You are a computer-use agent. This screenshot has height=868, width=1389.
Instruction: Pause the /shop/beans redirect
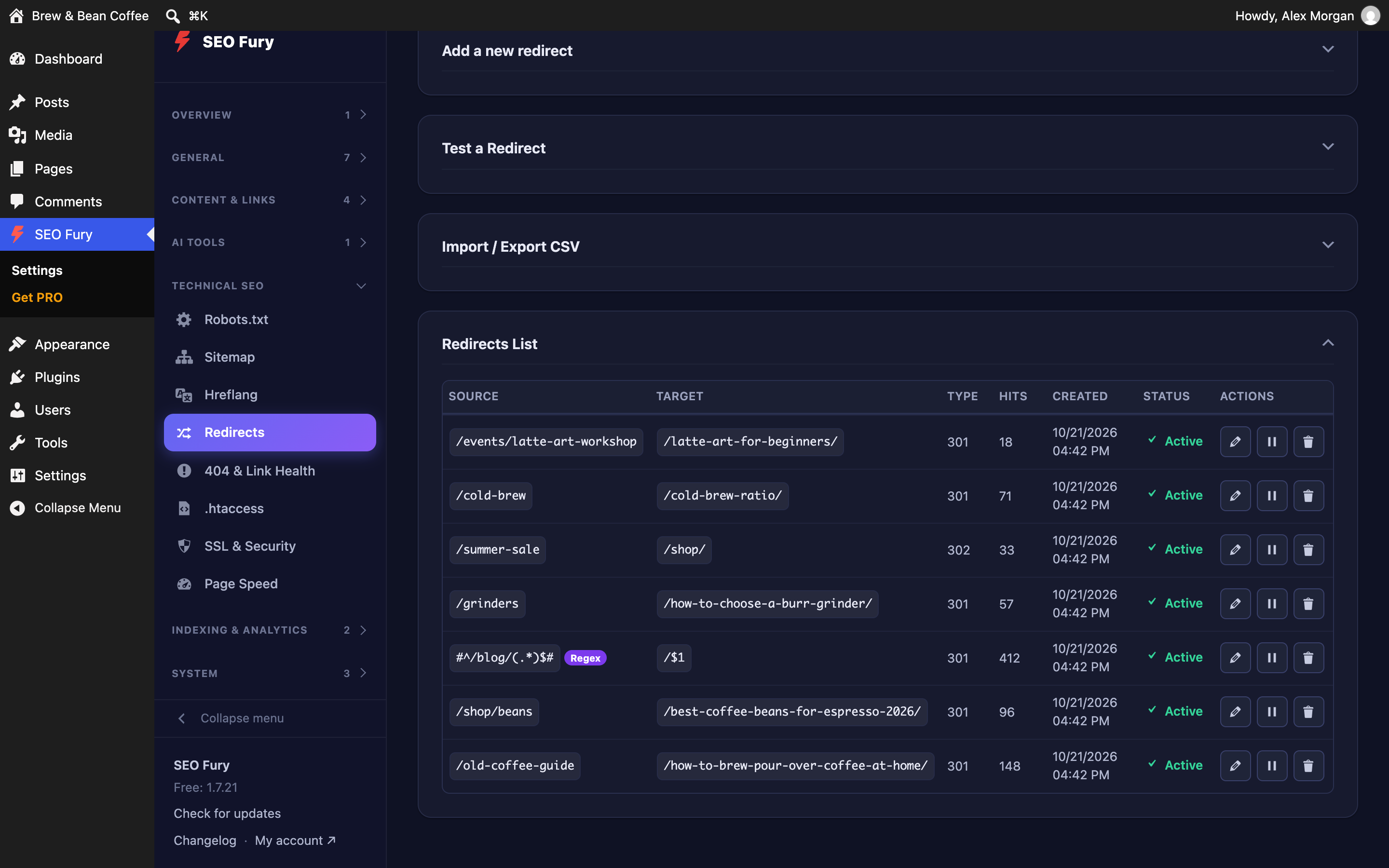[1272, 712]
